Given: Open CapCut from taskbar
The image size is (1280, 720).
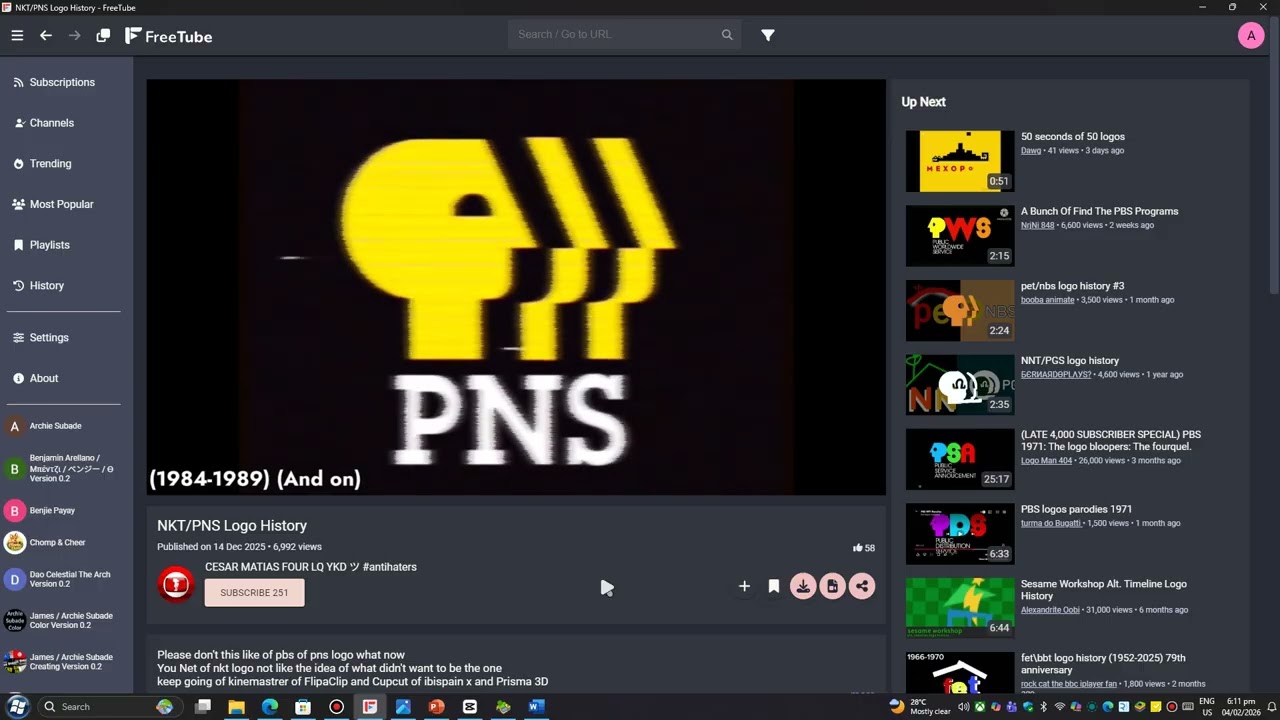Looking at the screenshot, I should [470, 707].
